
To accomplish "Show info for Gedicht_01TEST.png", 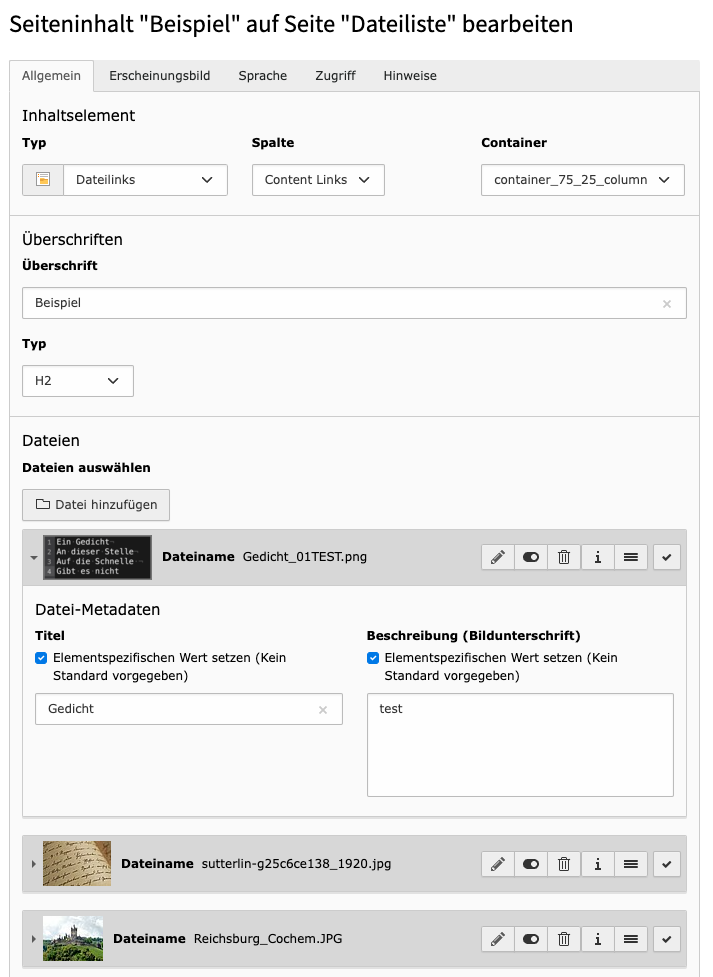I will [x=598, y=557].
